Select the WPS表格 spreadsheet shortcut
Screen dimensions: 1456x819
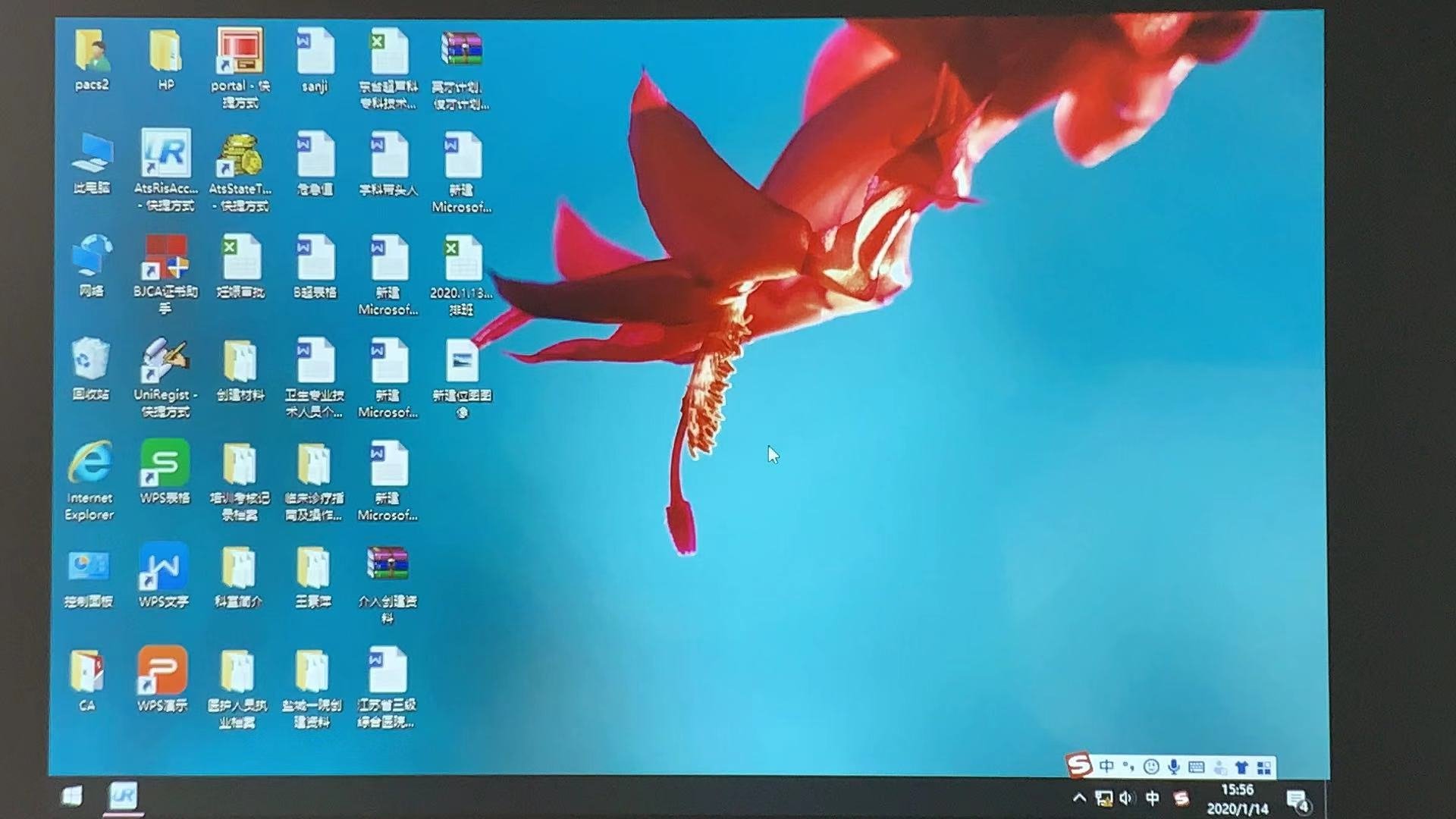click(165, 463)
